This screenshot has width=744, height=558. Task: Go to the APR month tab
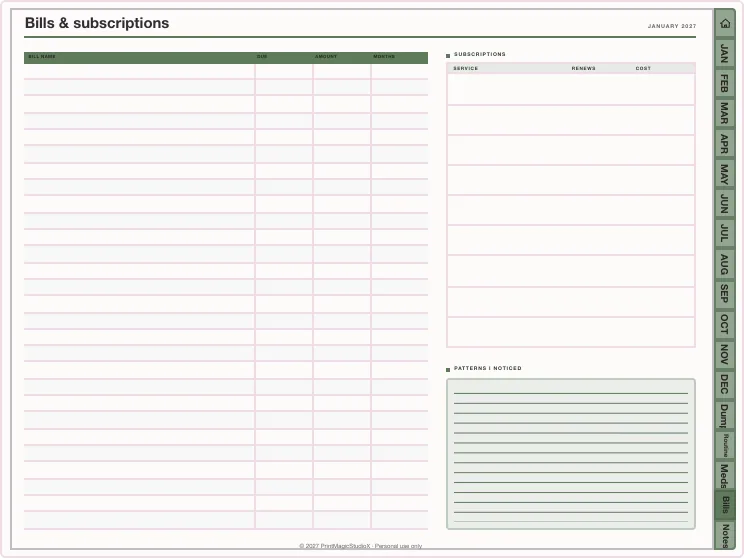725,143
